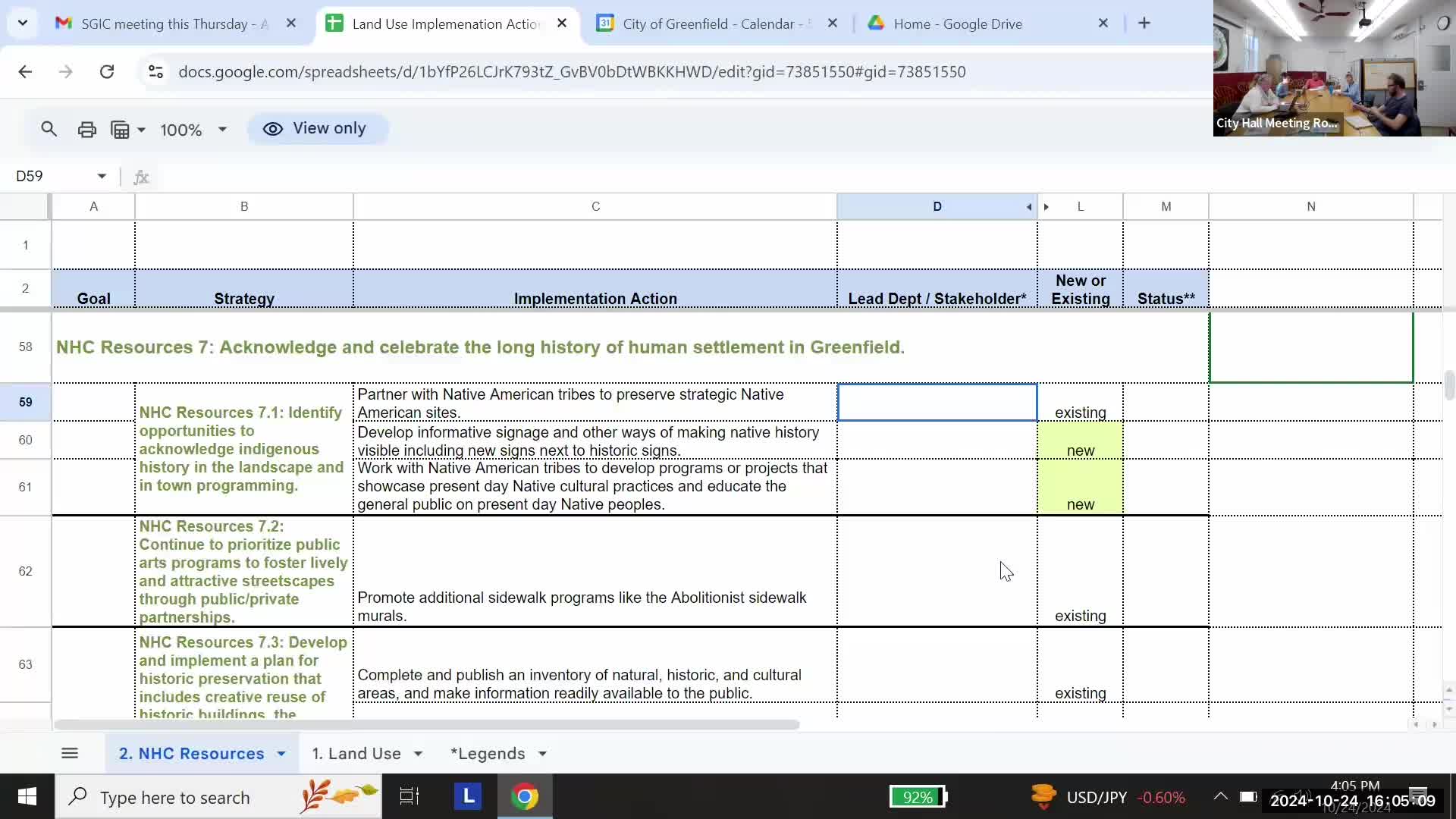The image size is (1456, 819).
Task: View site information icon
Action: (x=155, y=71)
